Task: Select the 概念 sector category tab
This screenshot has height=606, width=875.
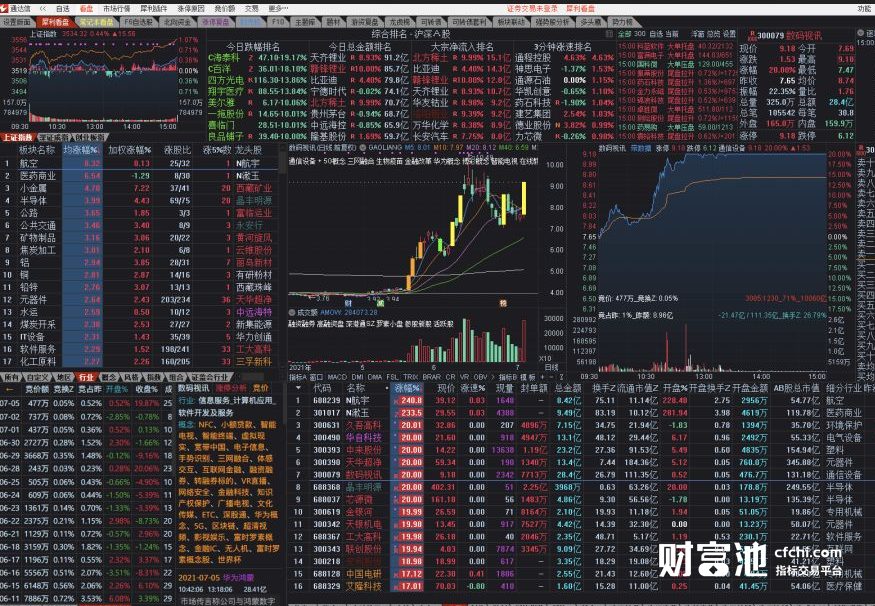Action: (108, 377)
